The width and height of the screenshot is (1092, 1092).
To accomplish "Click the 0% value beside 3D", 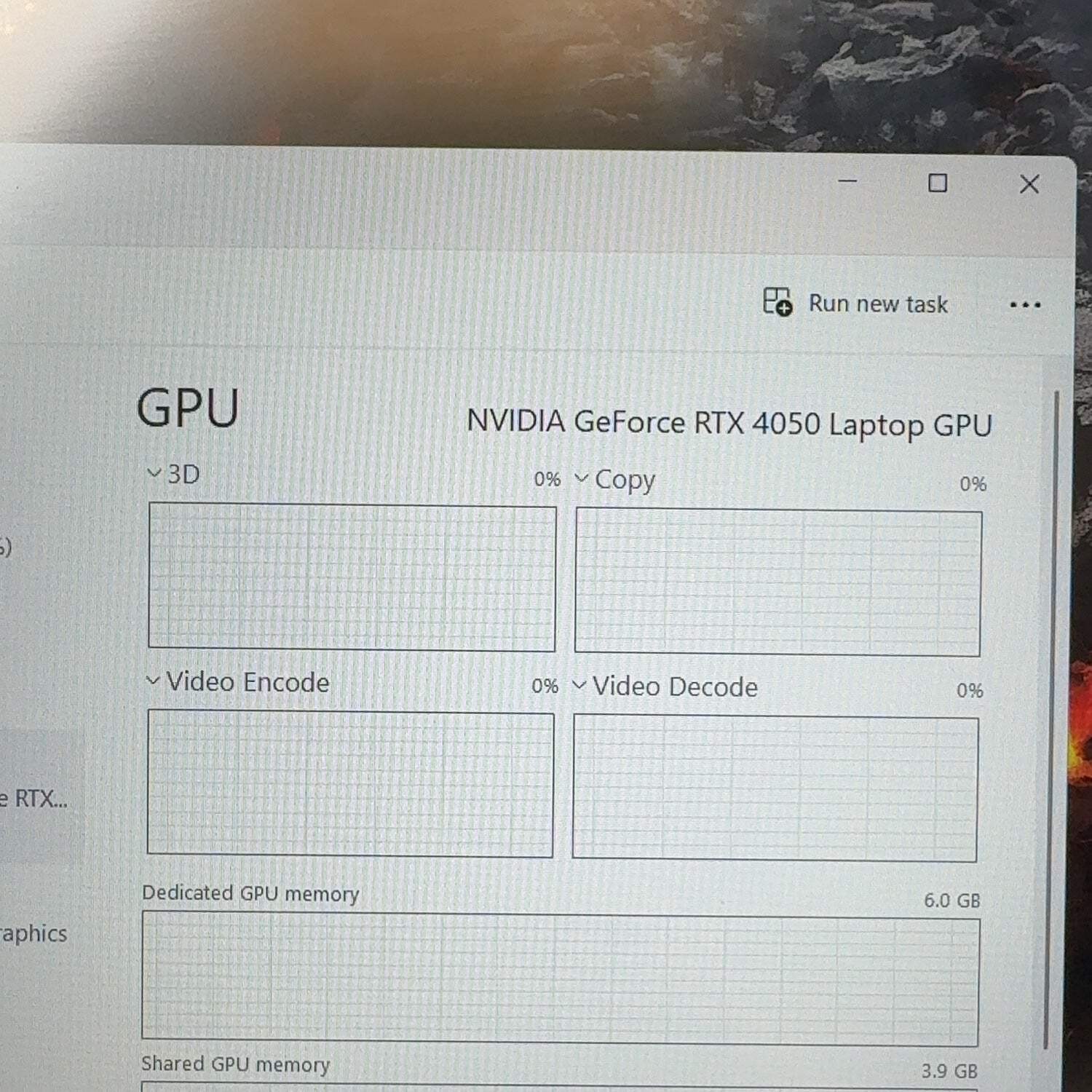I will coord(547,479).
